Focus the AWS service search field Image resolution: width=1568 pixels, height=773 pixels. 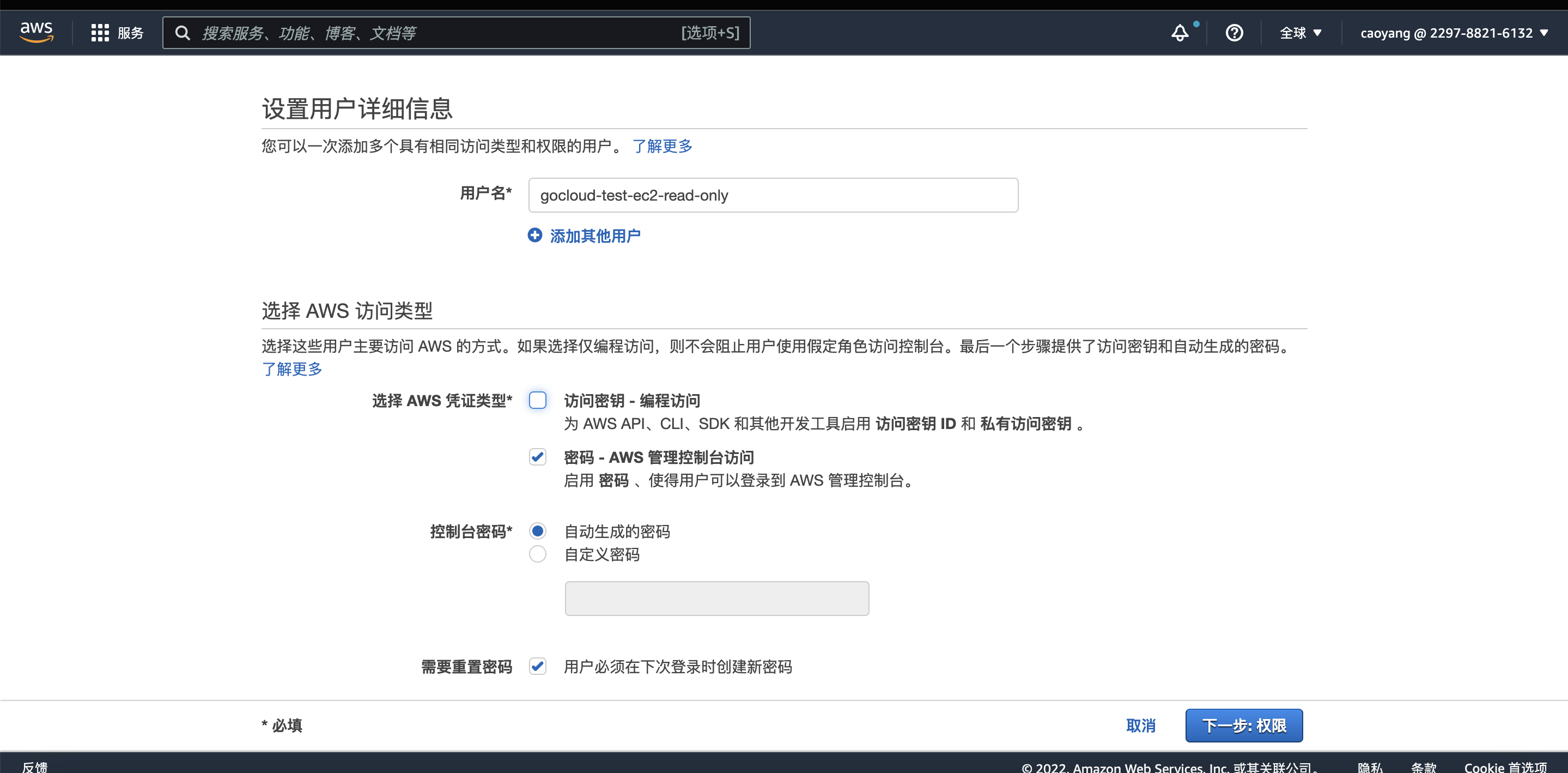(457, 33)
